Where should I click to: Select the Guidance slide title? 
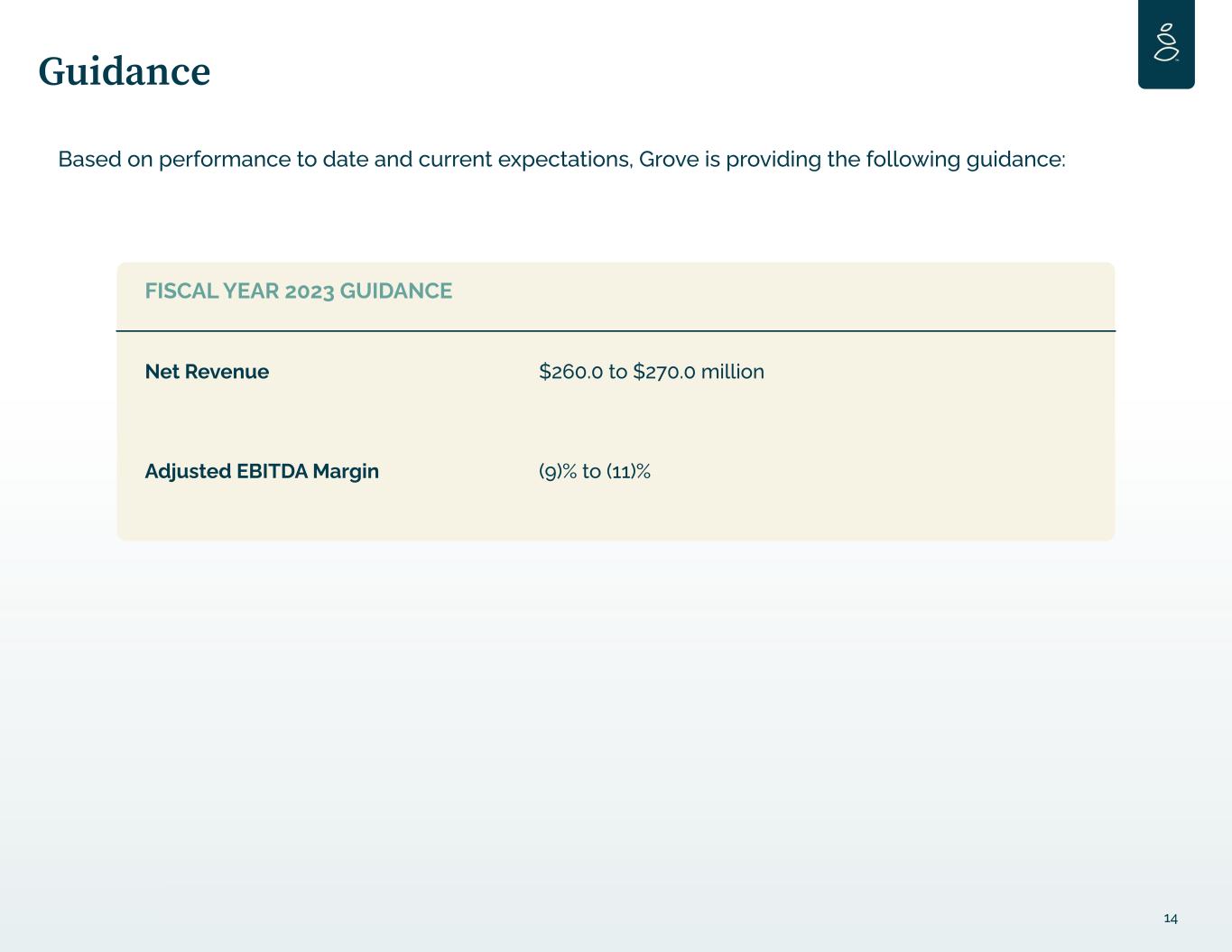125,72
